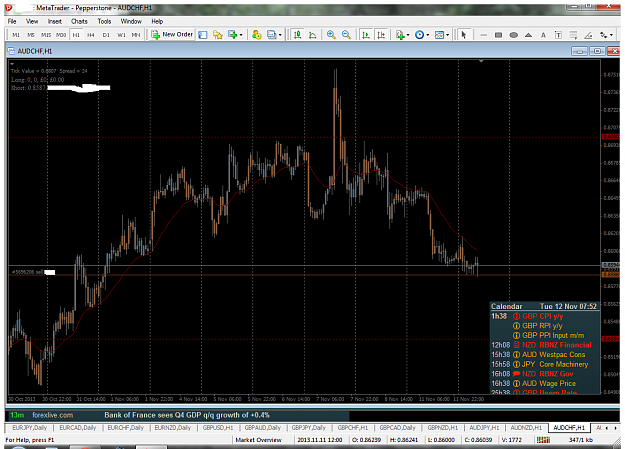Screen dimensions: 625x449
Task: Switch chart to bar chart icon
Action: 297,35
